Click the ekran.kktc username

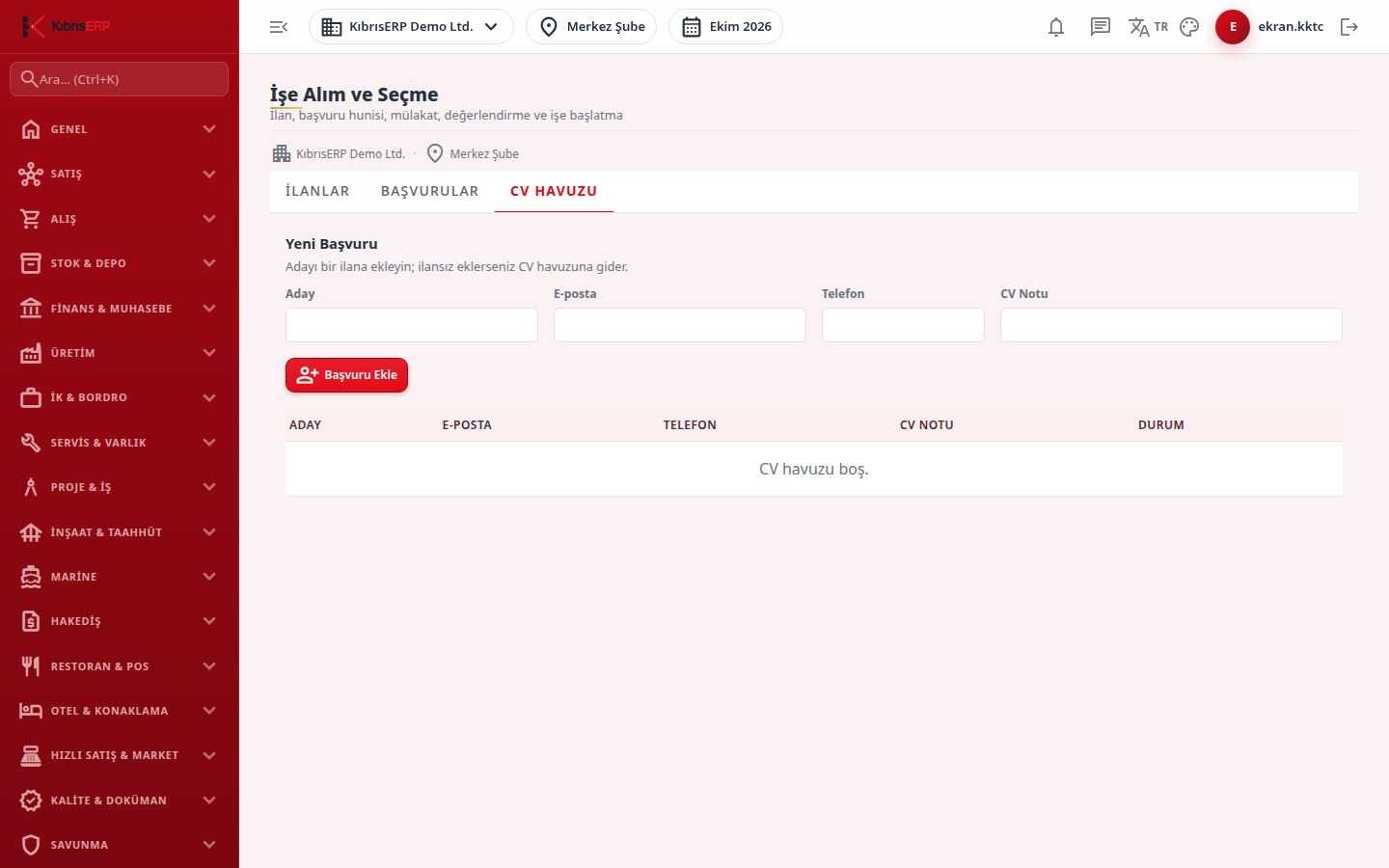pyautogui.click(x=1291, y=27)
